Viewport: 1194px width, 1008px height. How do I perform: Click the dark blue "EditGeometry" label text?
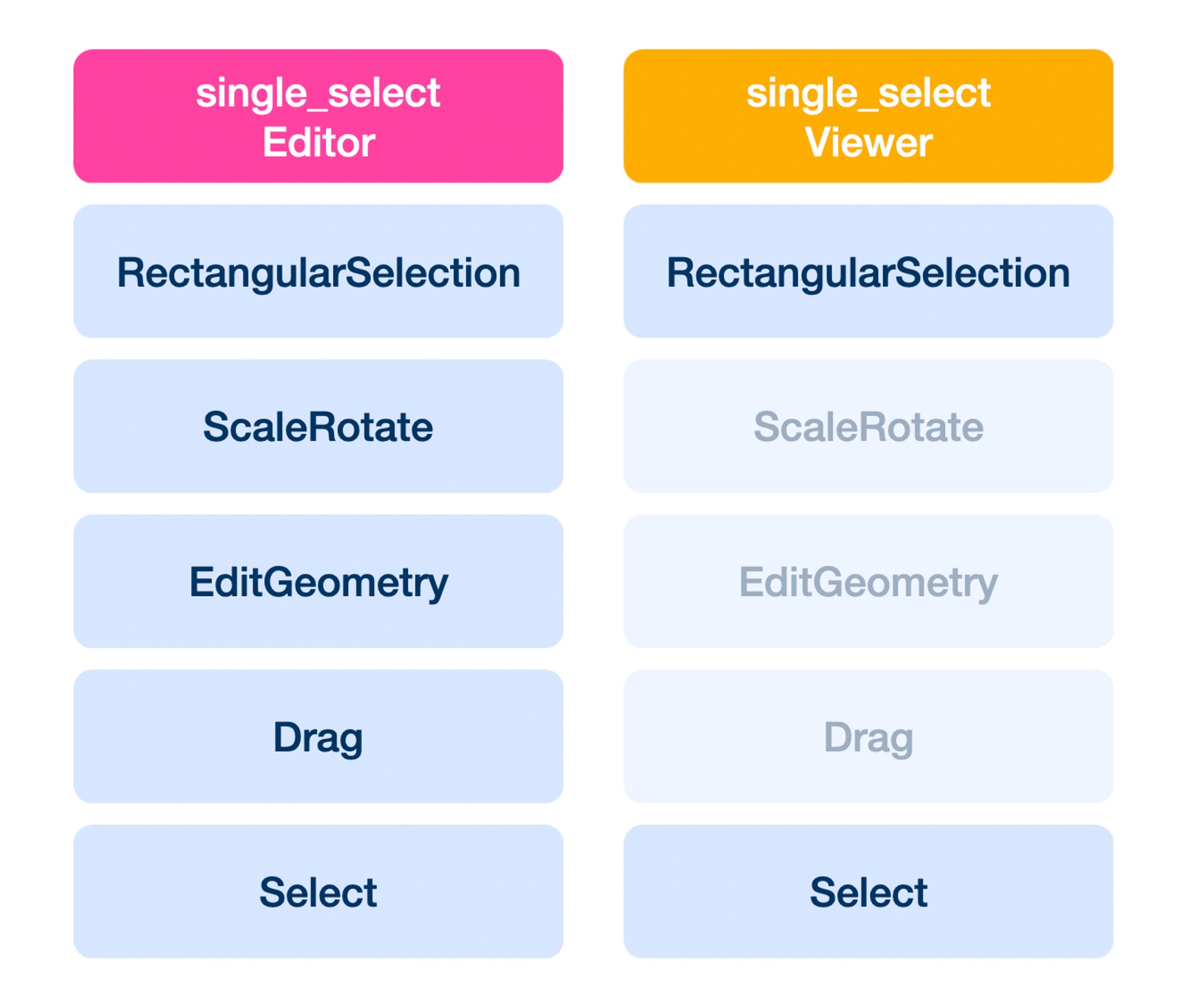pyautogui.click(x=319, y=583)
